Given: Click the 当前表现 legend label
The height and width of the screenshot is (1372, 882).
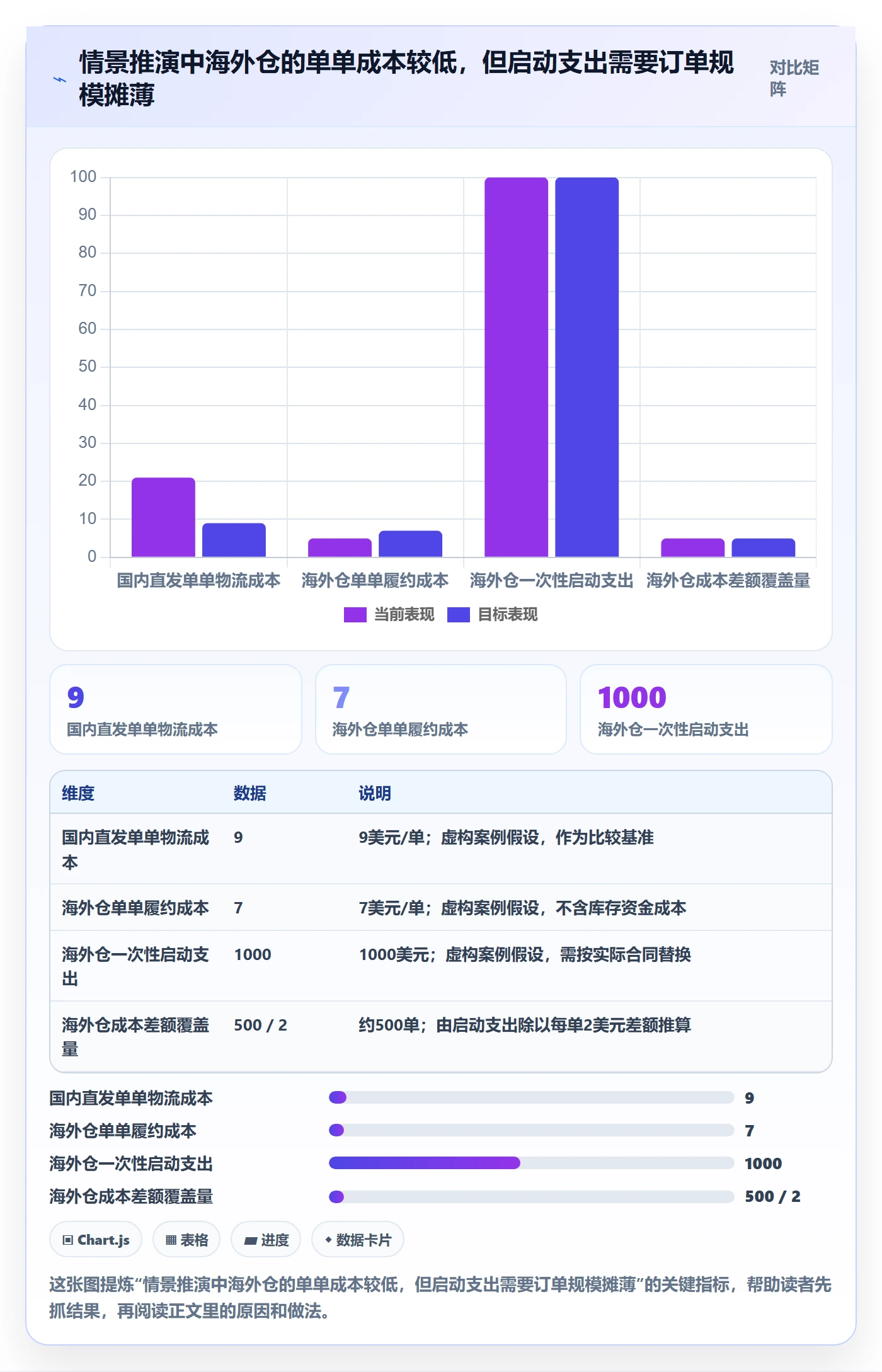Looking at the screenshot, I should click(404, 615).
